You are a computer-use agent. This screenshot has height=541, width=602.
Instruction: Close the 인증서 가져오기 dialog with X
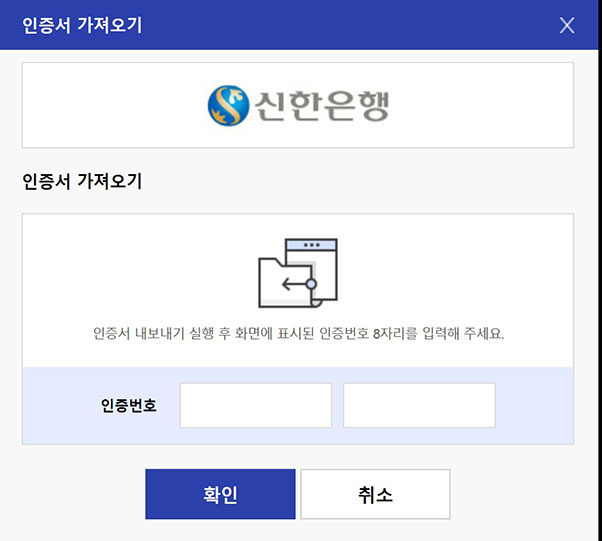(567, 26)
